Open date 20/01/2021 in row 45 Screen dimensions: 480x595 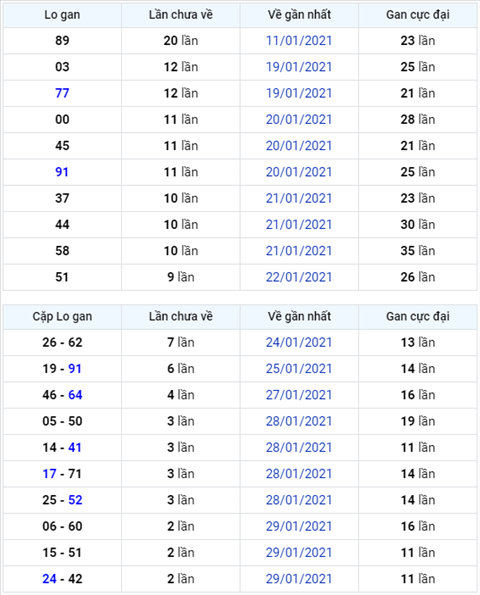(x=299, y=145)
